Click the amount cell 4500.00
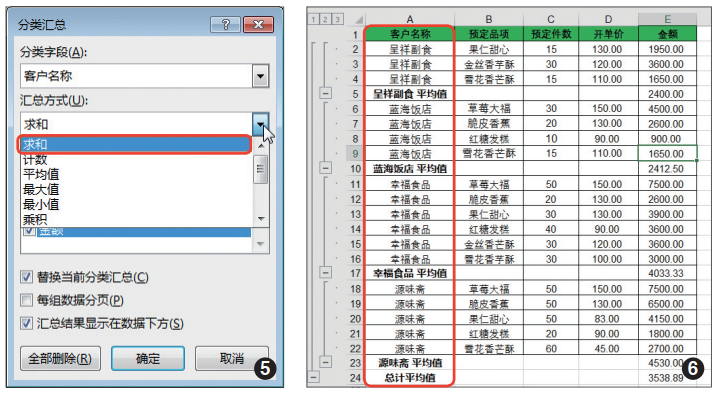The width and height of the screenshot is (719, 397). [x=667, y=109]
